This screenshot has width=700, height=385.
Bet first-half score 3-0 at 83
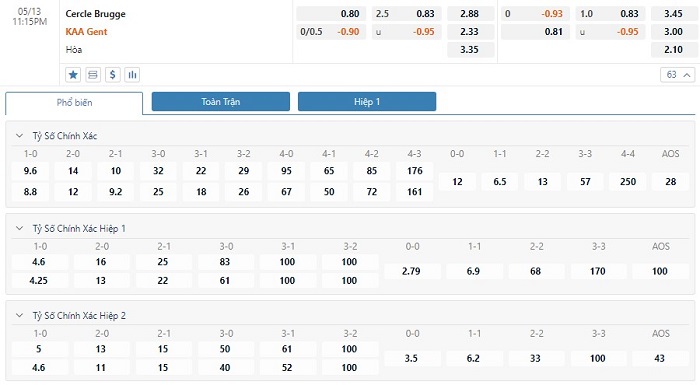click(225, 262)
